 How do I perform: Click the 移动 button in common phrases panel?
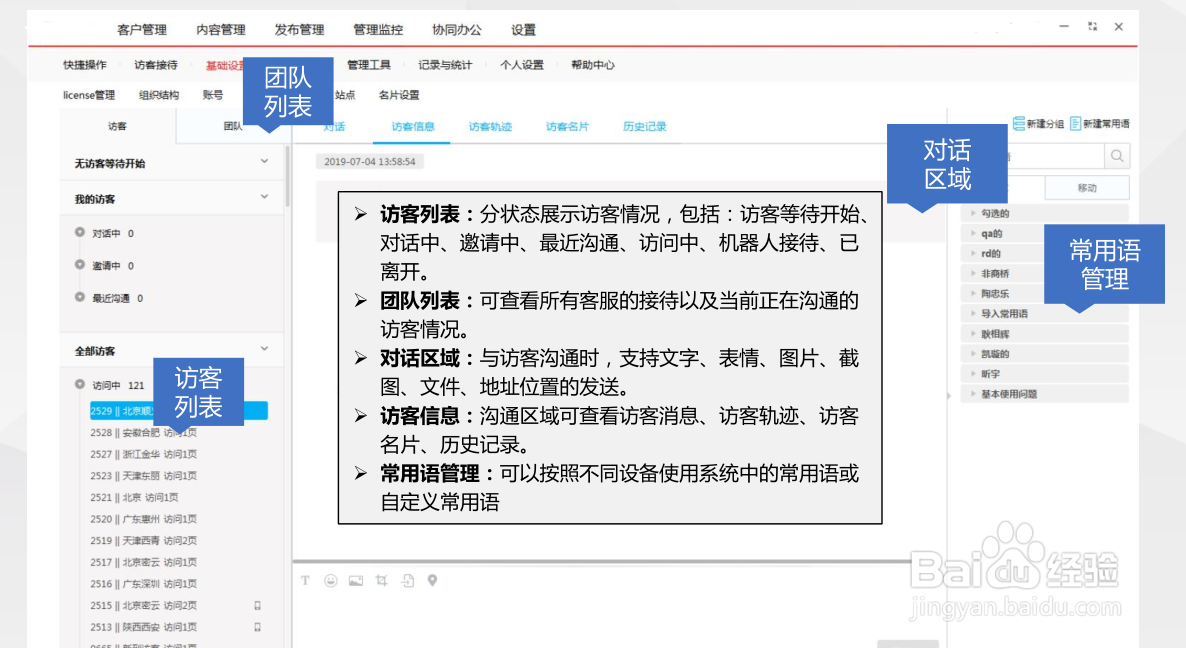tap(1087, 187)
